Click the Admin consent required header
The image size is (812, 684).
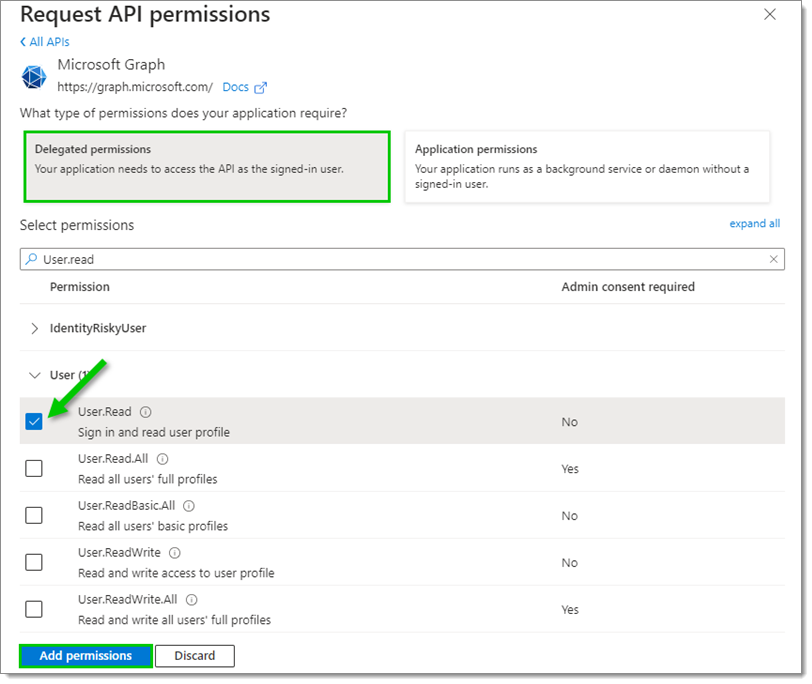[628, 287]
